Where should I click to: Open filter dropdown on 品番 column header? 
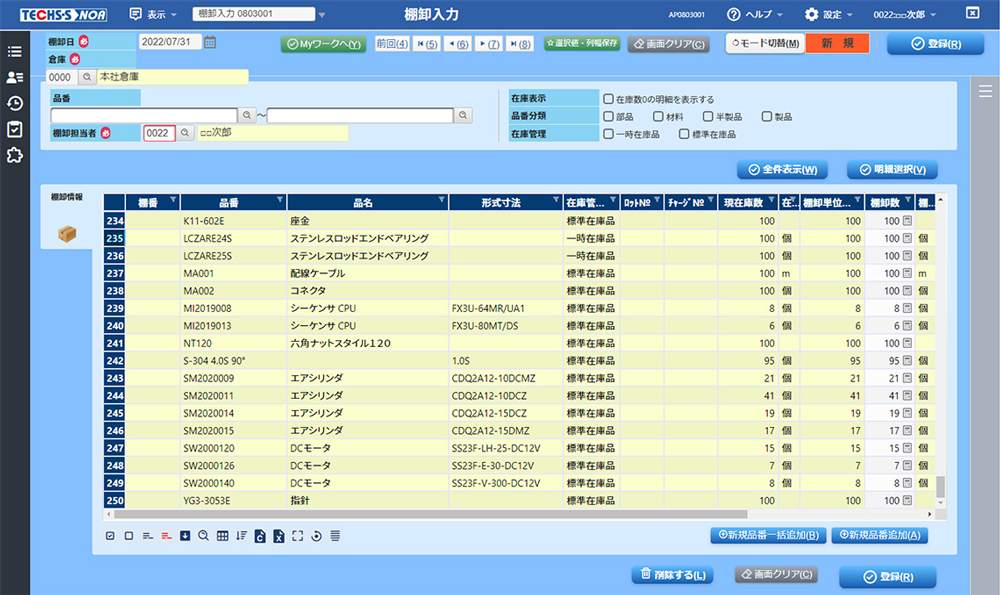coord(279,200)
